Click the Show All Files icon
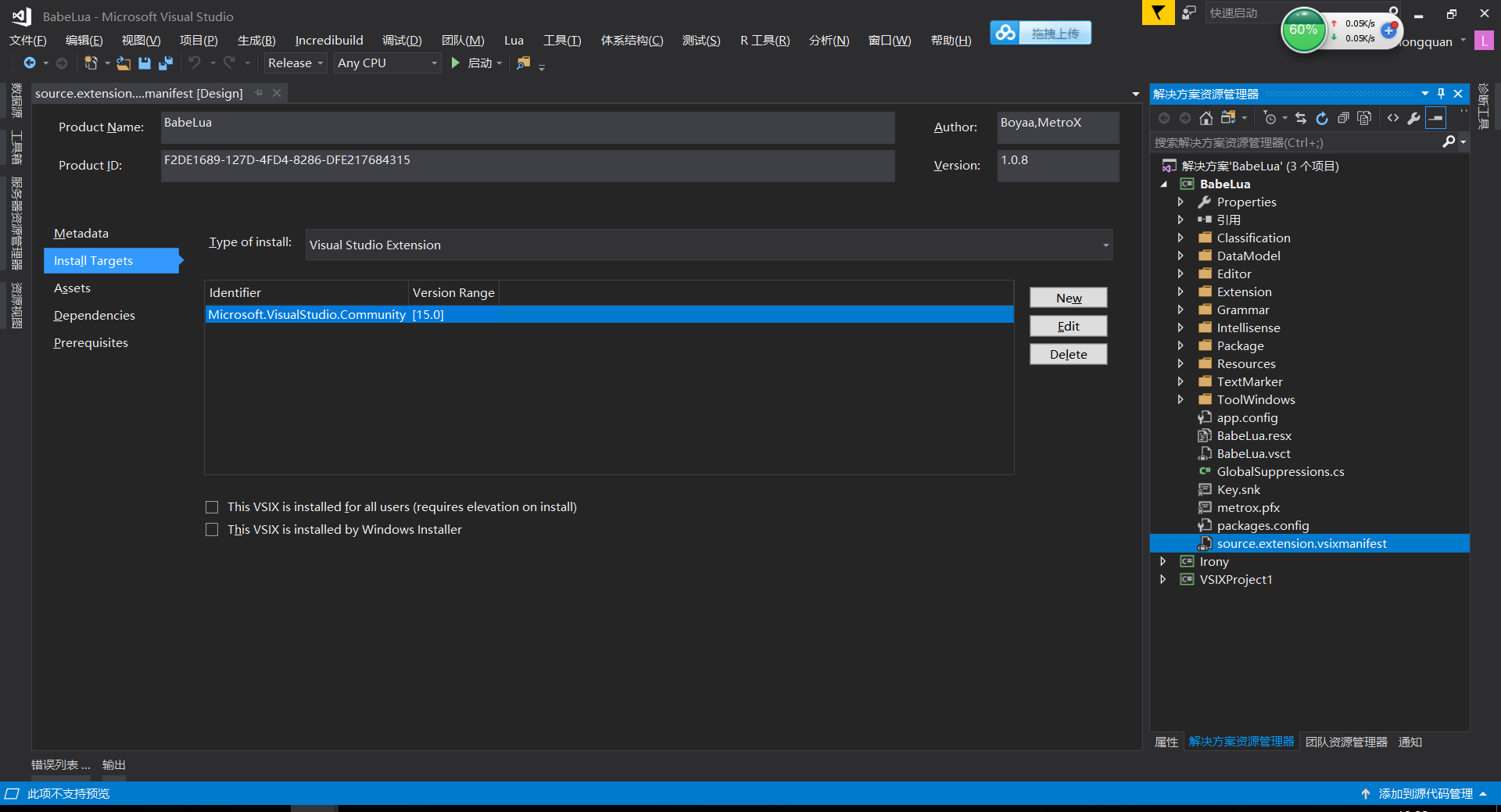 tap(1364, 118)
